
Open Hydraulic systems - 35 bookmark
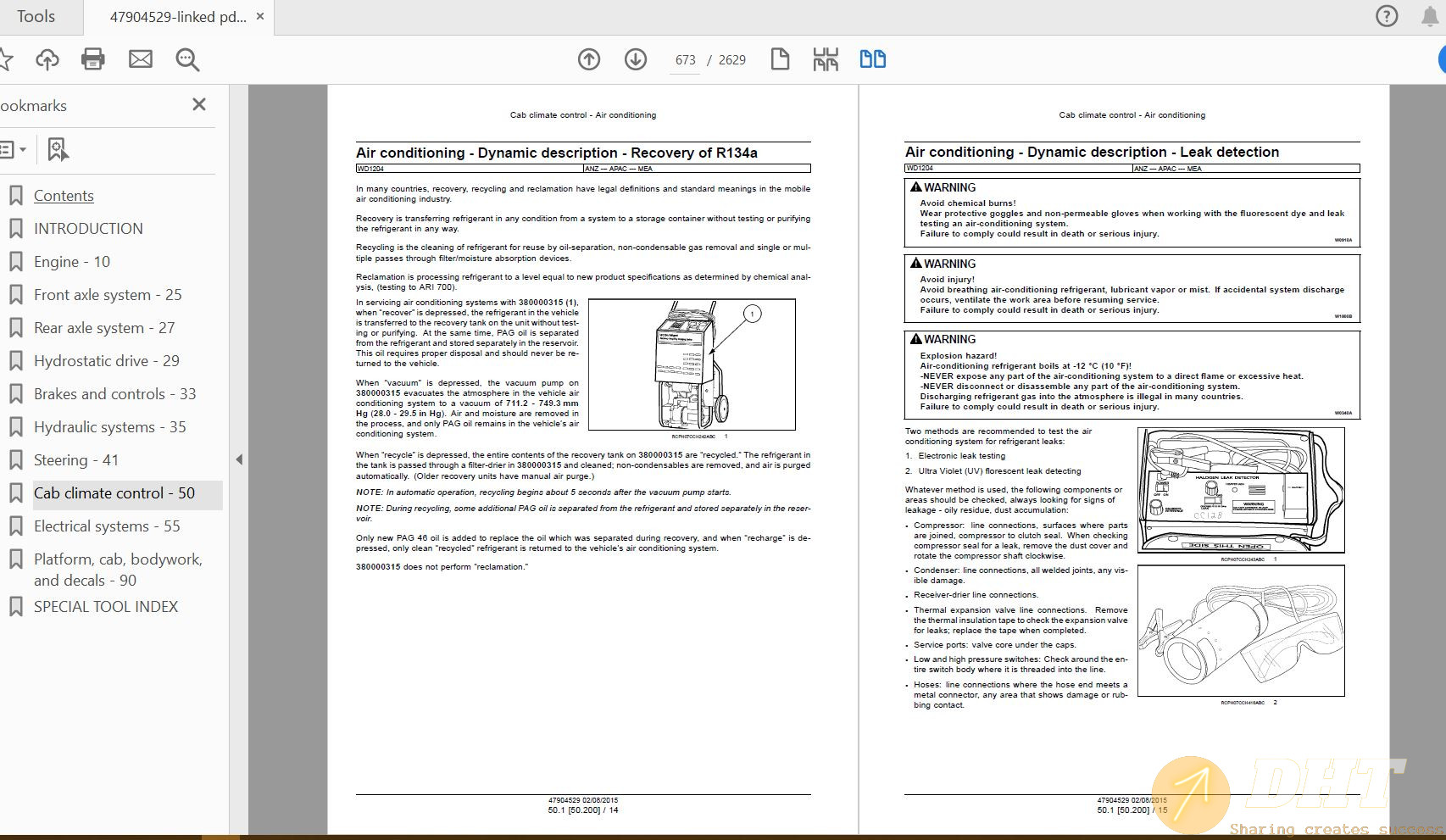(110, 427)
